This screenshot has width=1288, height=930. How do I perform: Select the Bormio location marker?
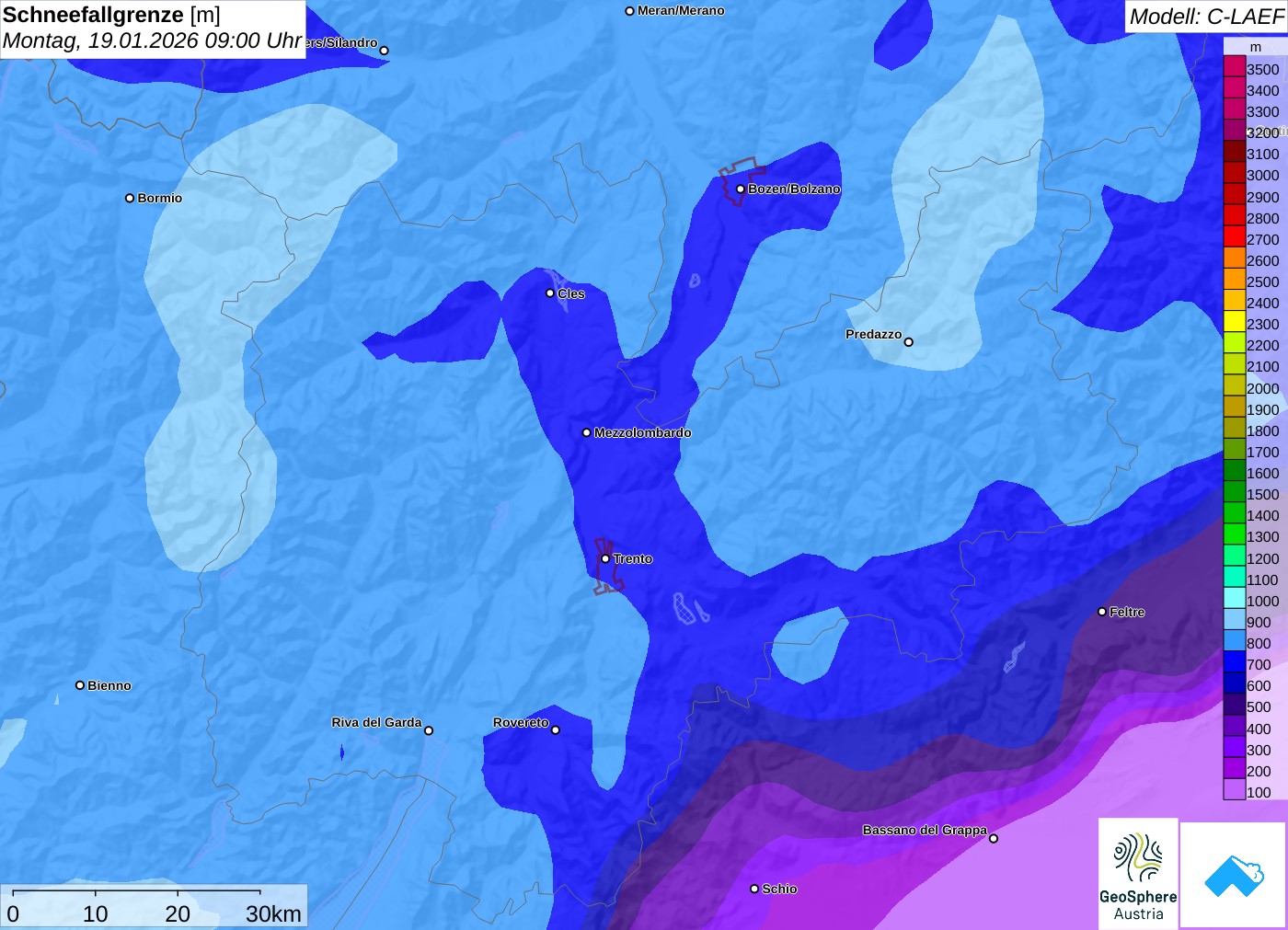[x=130, y=198]
